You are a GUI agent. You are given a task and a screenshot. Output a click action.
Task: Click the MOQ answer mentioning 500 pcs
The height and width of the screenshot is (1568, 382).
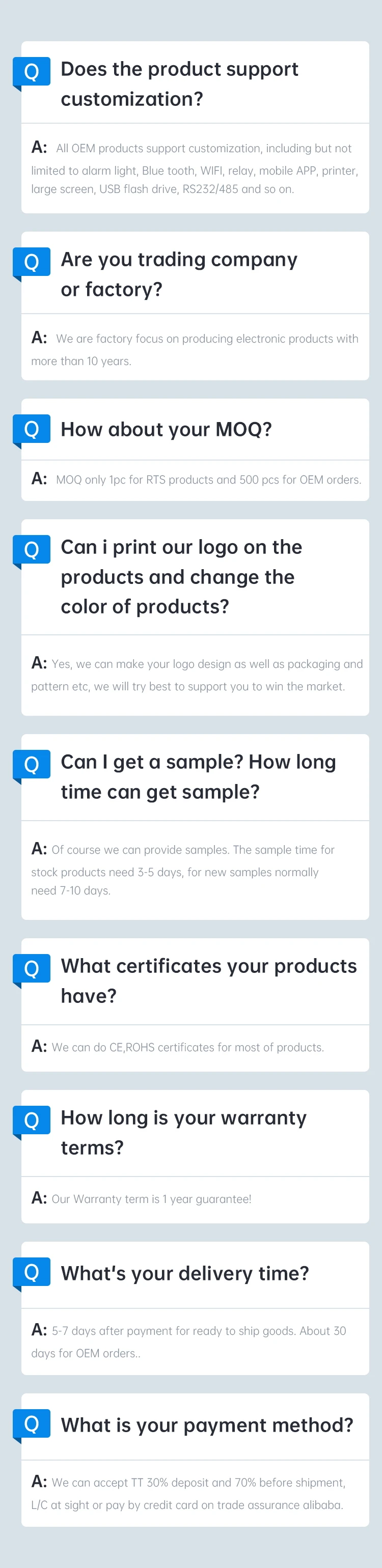208,480
